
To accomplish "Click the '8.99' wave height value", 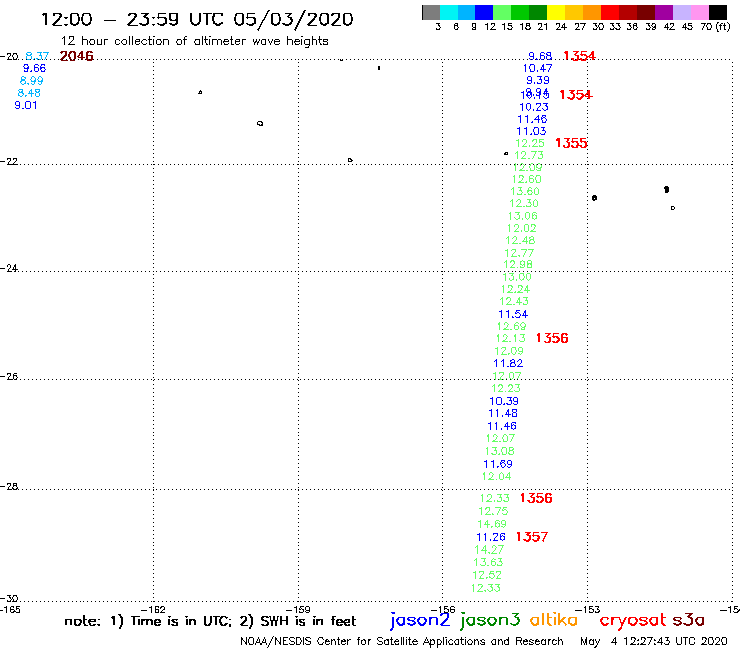I will tap(32, 81).
